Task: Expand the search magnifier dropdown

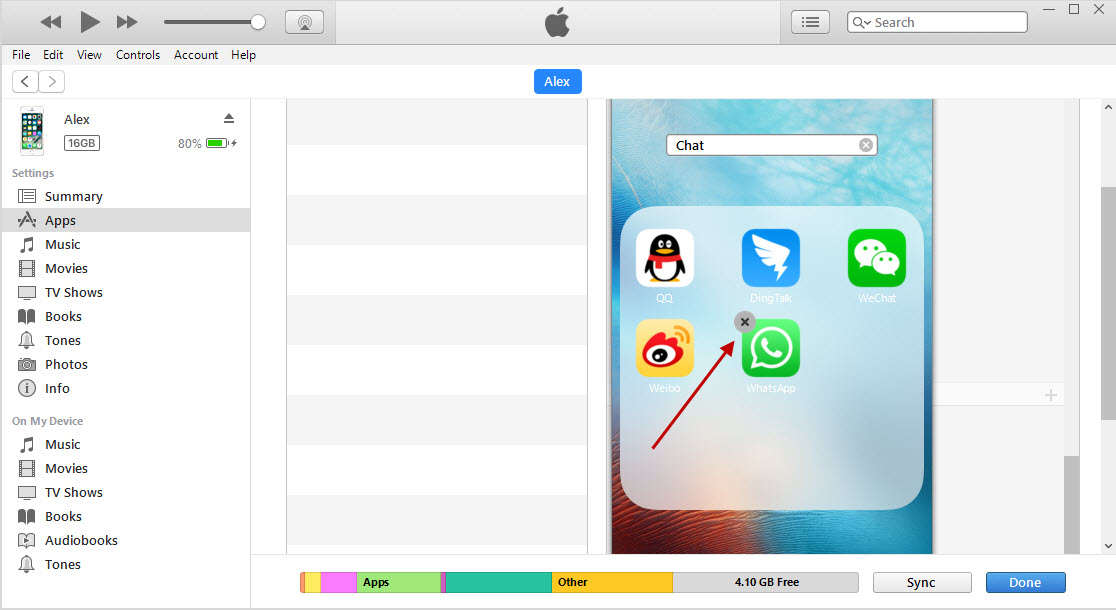Action: pyautogui.click(x=861, y=22)
